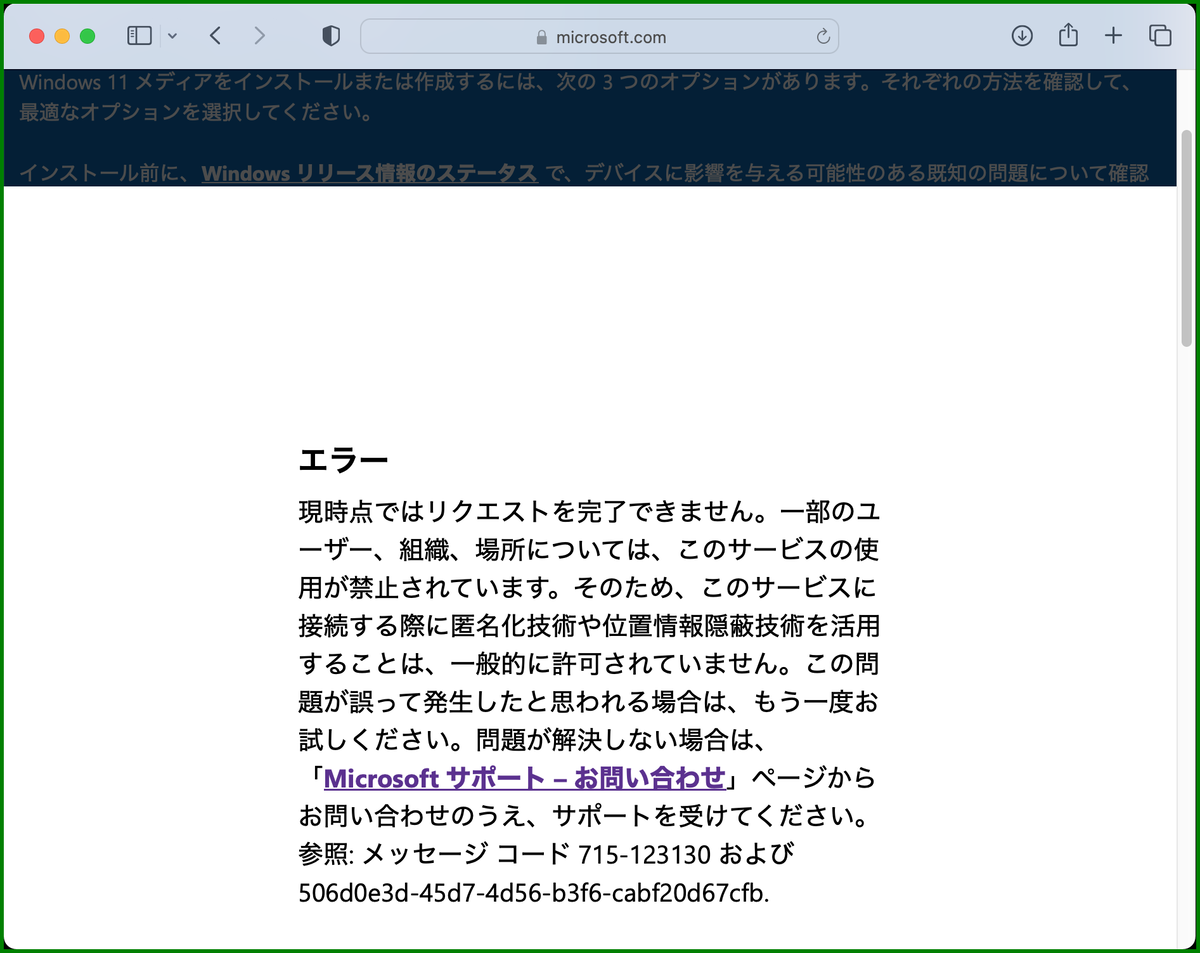Open a new tab with plus icon
The width and height of the screenshot is (1200, 953).
pyautogui.click(x=1113, y=36)
